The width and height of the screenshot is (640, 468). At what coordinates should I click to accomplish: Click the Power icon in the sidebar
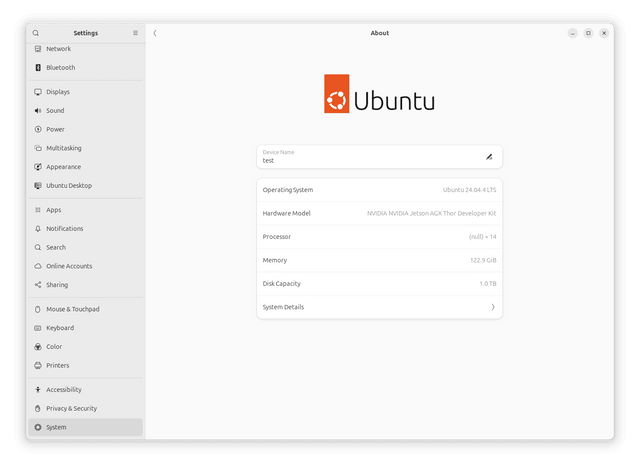click(x=38, y=129)
